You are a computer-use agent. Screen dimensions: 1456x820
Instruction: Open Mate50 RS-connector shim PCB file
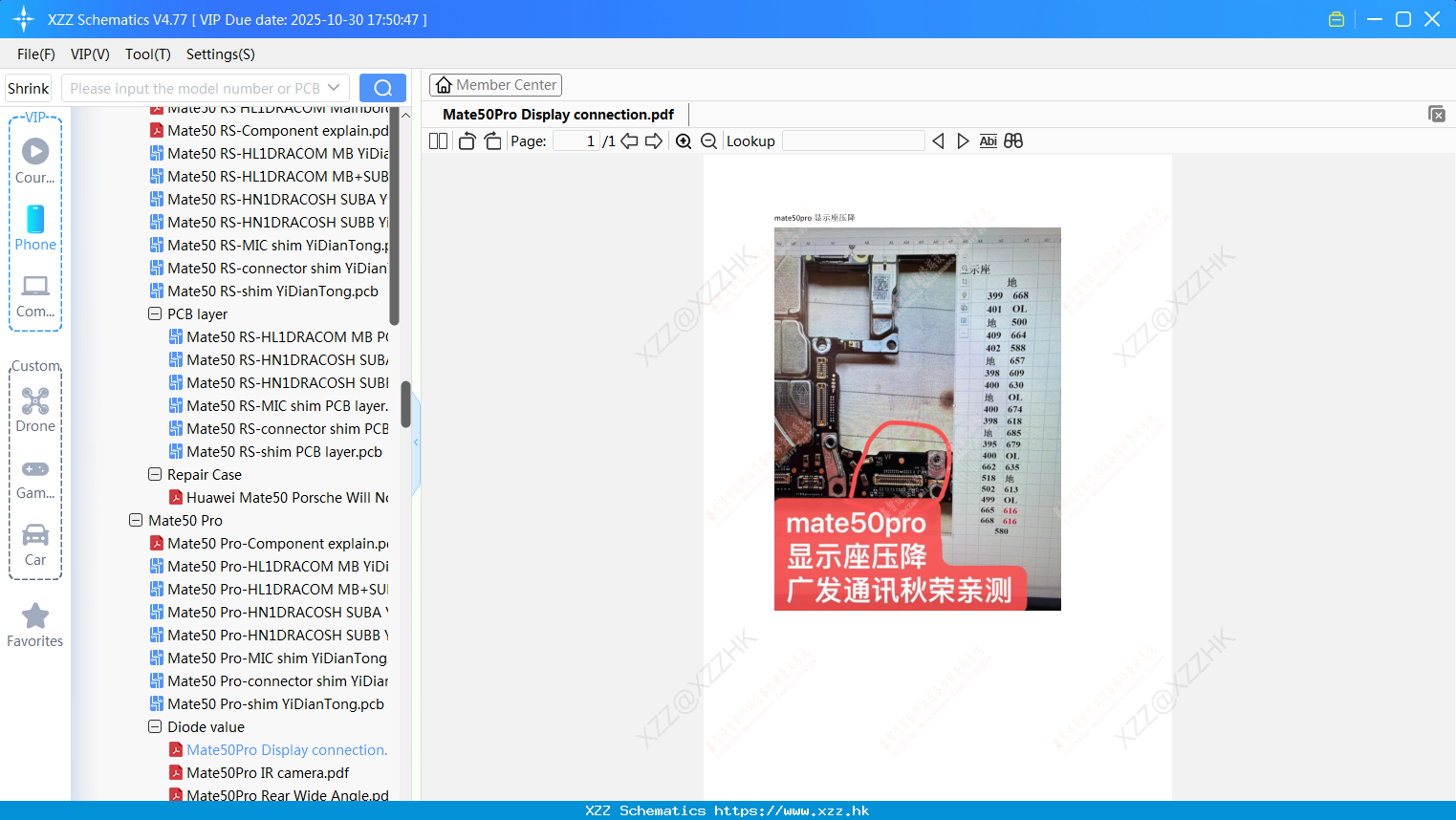[x=278, y=428]
